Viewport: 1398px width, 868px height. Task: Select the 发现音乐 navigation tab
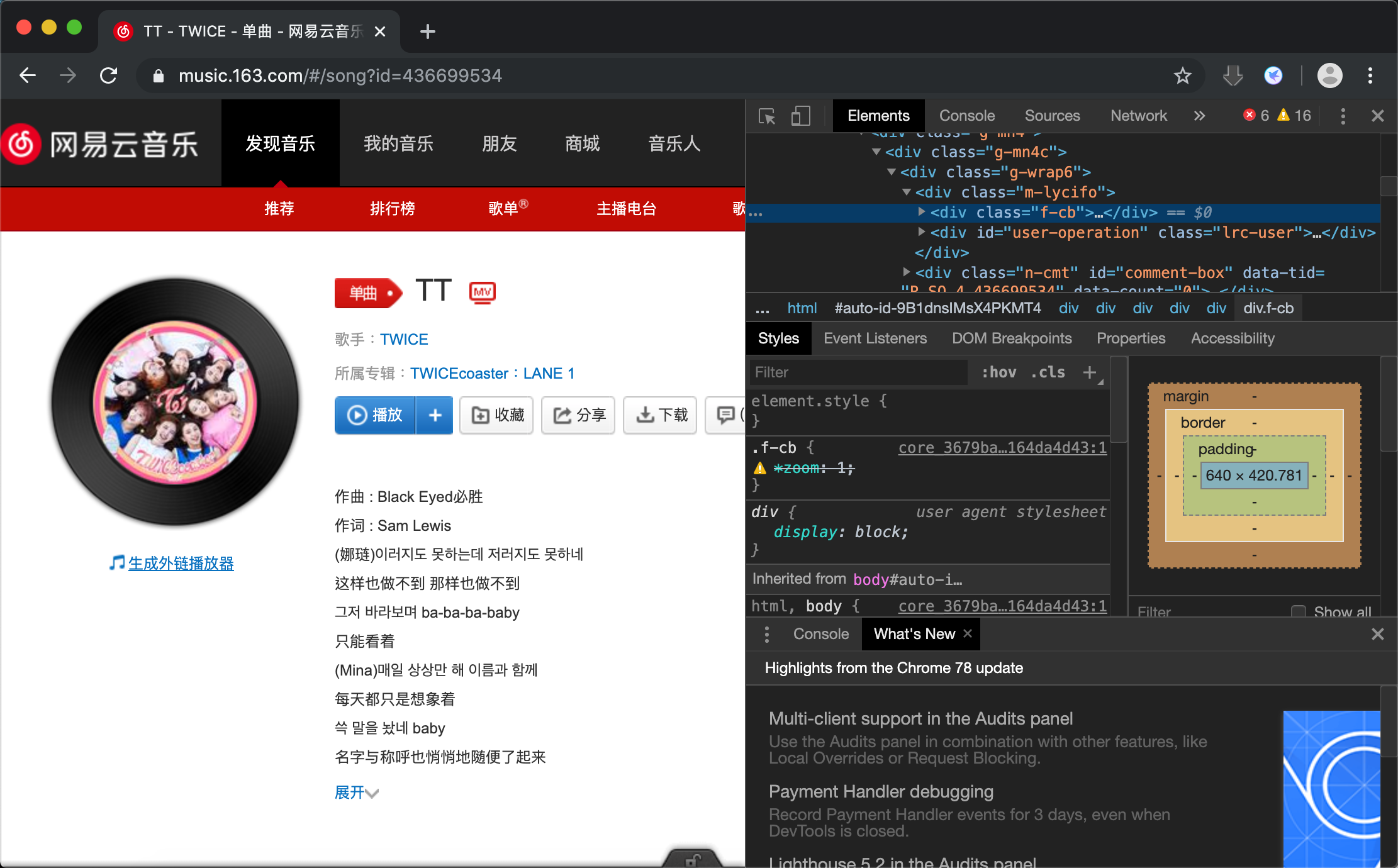[x=281, y=143]
